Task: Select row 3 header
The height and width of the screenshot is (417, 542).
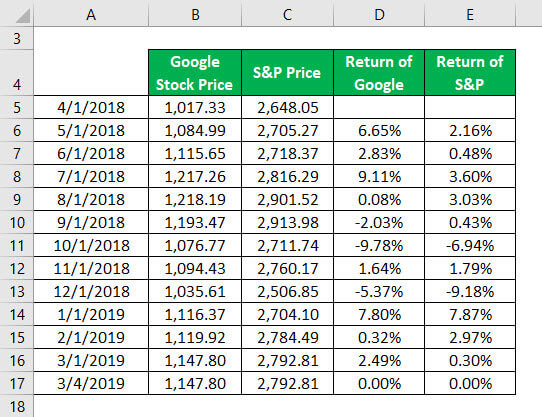Action: 17,38
